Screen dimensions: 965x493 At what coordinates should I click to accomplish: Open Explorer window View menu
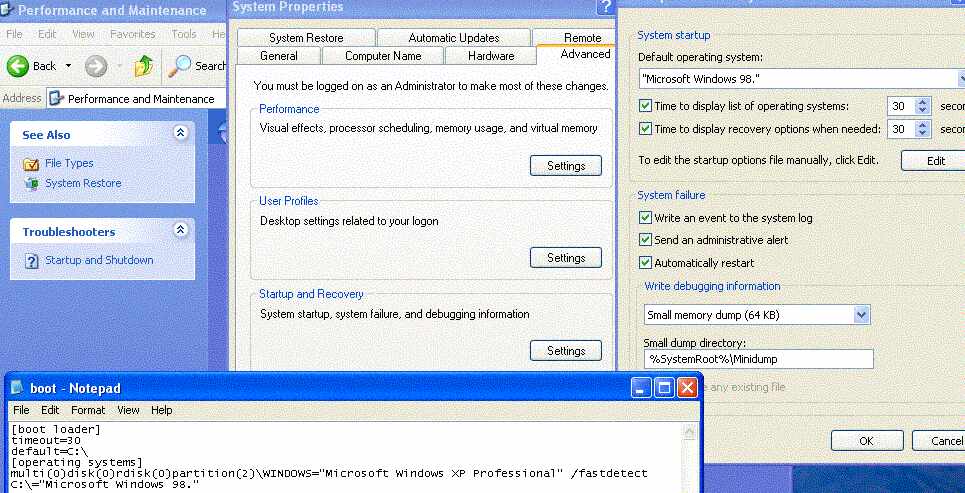83,34
